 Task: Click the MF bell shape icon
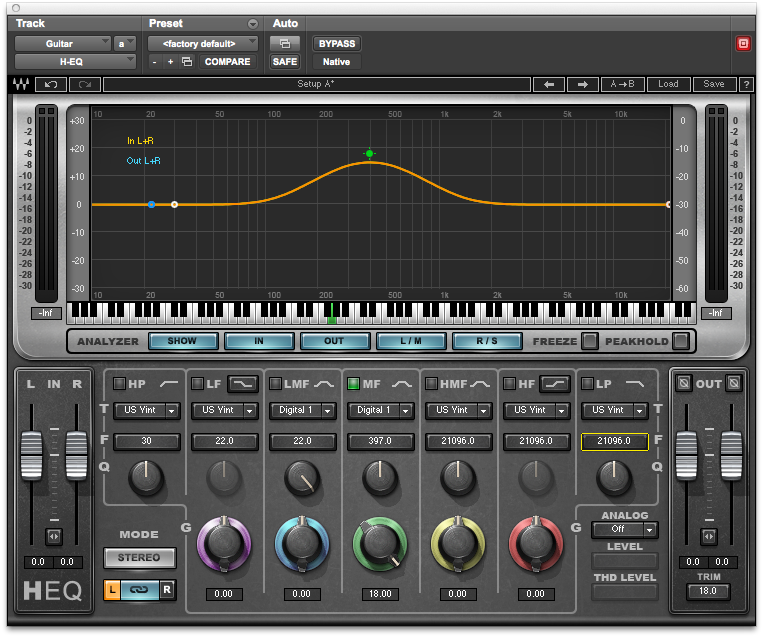[x=402, y=384]
